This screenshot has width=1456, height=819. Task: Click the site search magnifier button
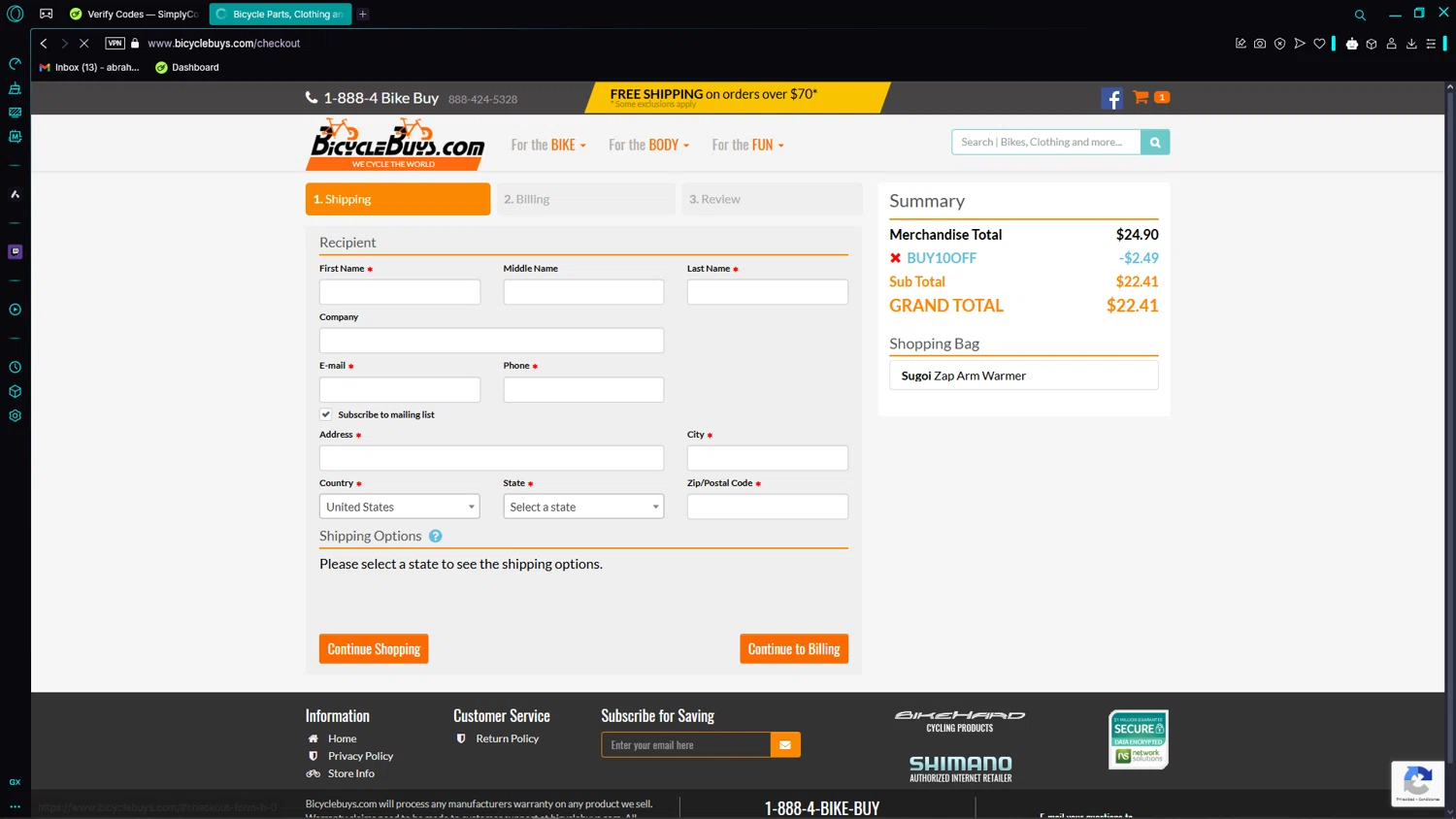point(1155,143)
